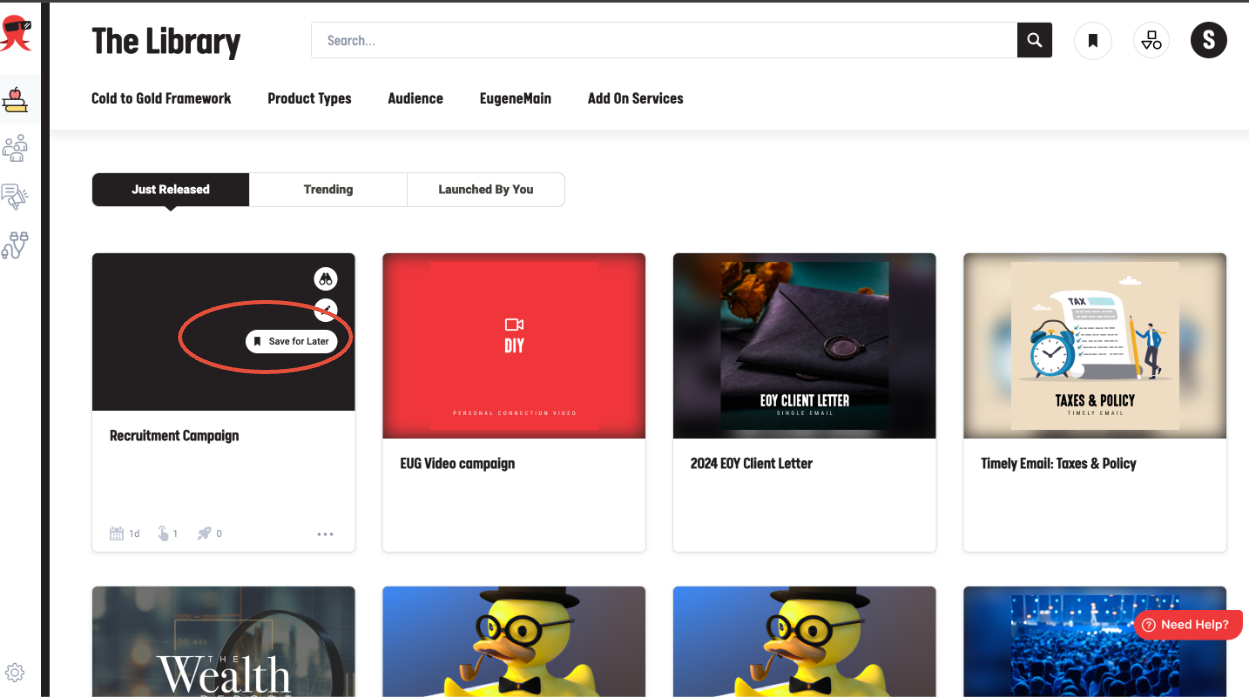Viewport: 1249px width, 697px height.
Task: Click binoculars preview icon on Recruitment Campaign
Action: point(325,279)
